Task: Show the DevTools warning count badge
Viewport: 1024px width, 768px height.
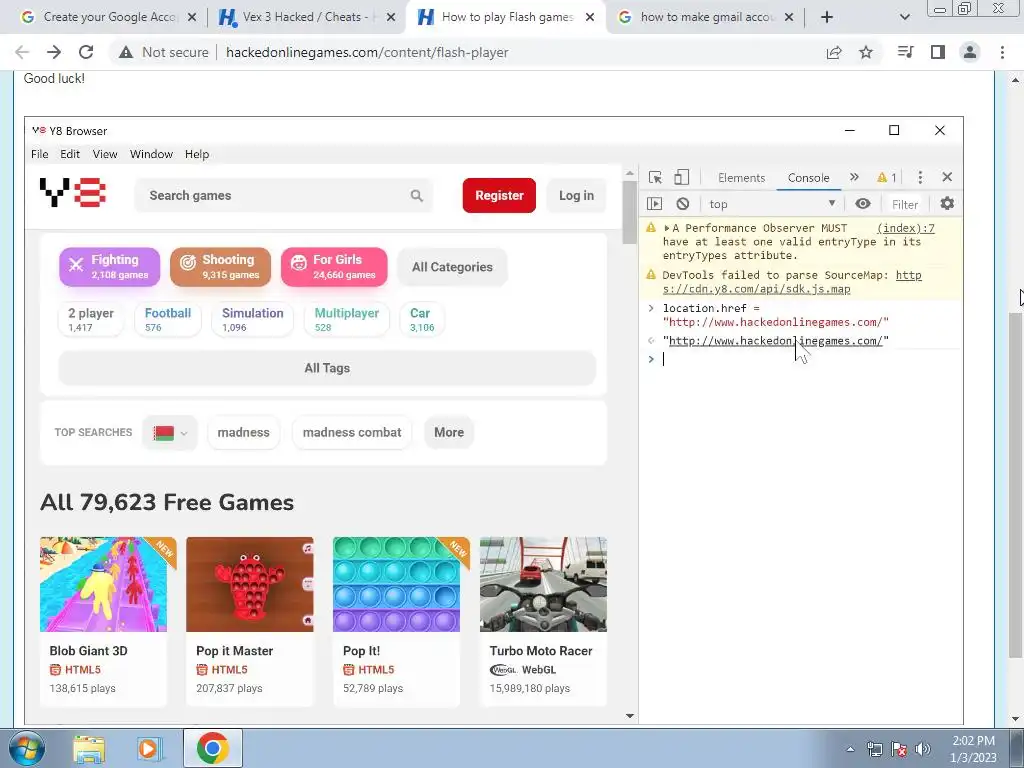Action: point(887,178)
